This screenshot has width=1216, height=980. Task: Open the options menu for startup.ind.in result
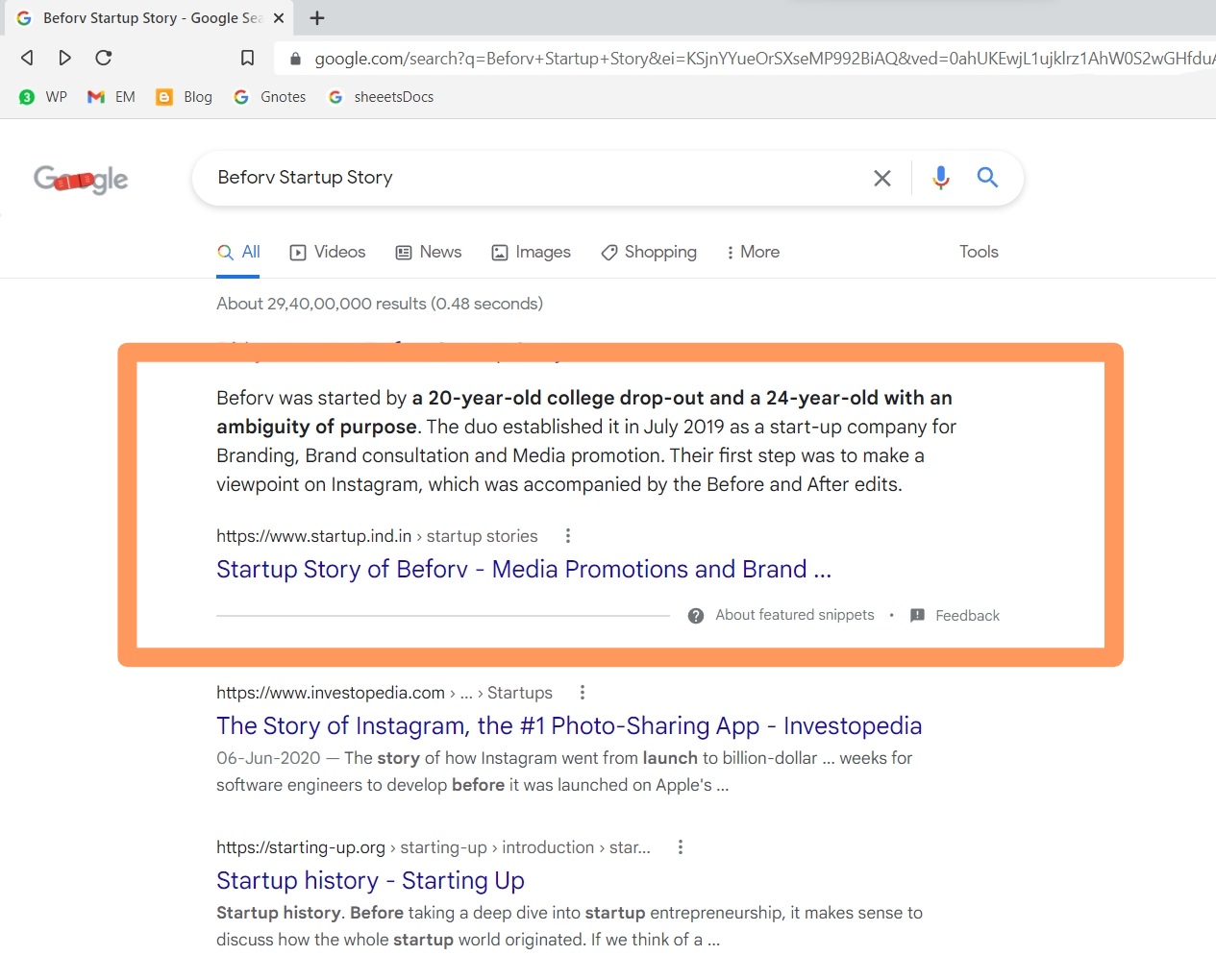pos(568,536)
